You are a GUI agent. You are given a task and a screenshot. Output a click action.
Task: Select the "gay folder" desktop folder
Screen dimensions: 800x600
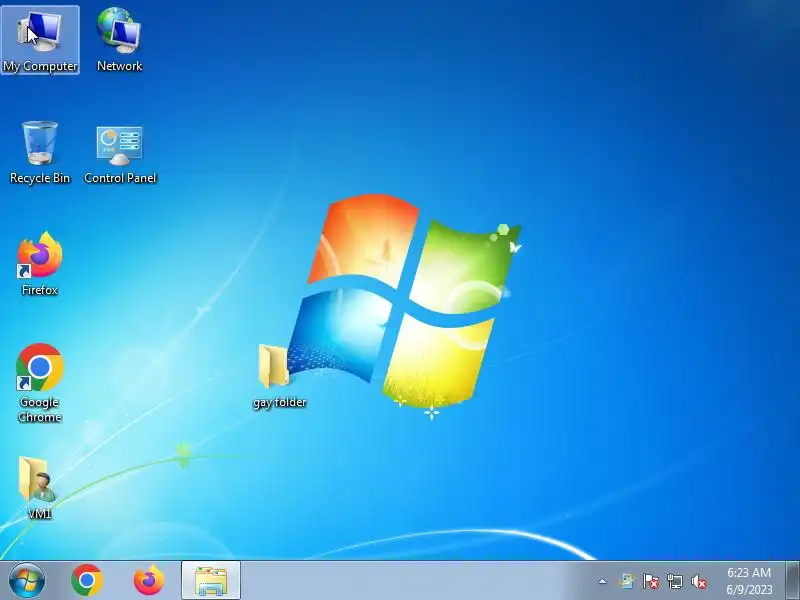(279, 377)
